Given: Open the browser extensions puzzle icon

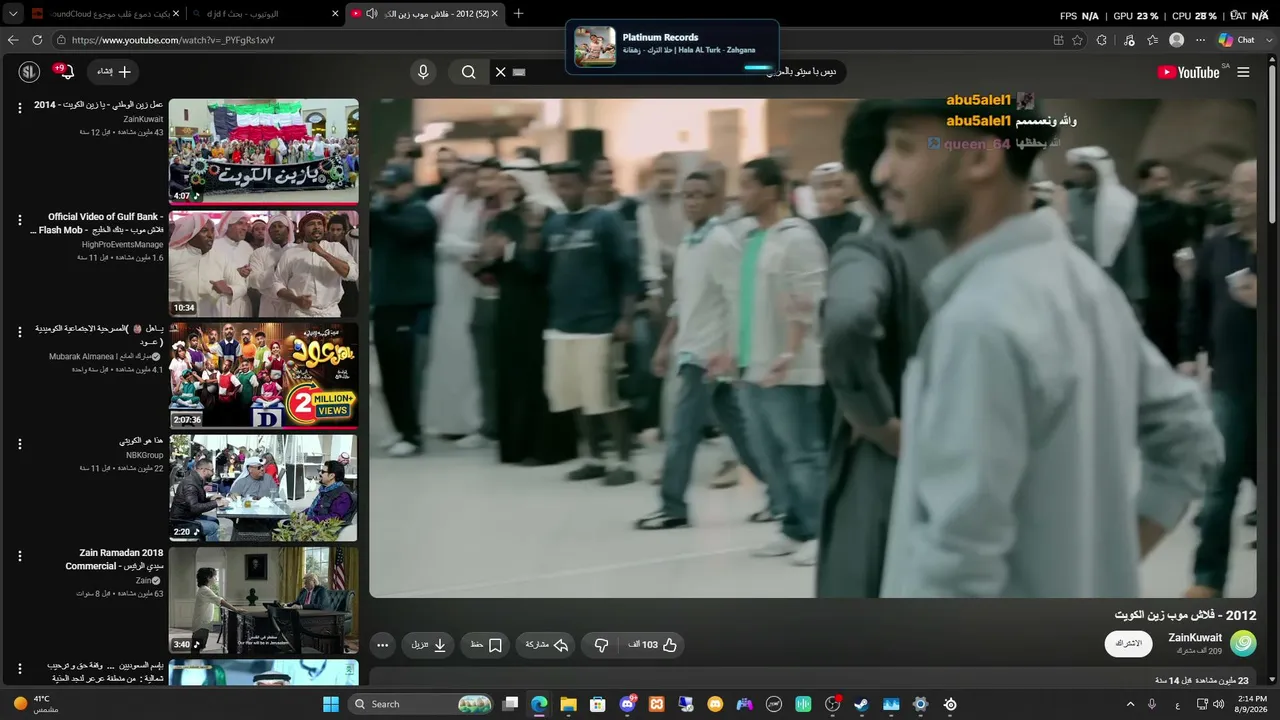Looking at the screenshot, I should [x=1102, y=40].
